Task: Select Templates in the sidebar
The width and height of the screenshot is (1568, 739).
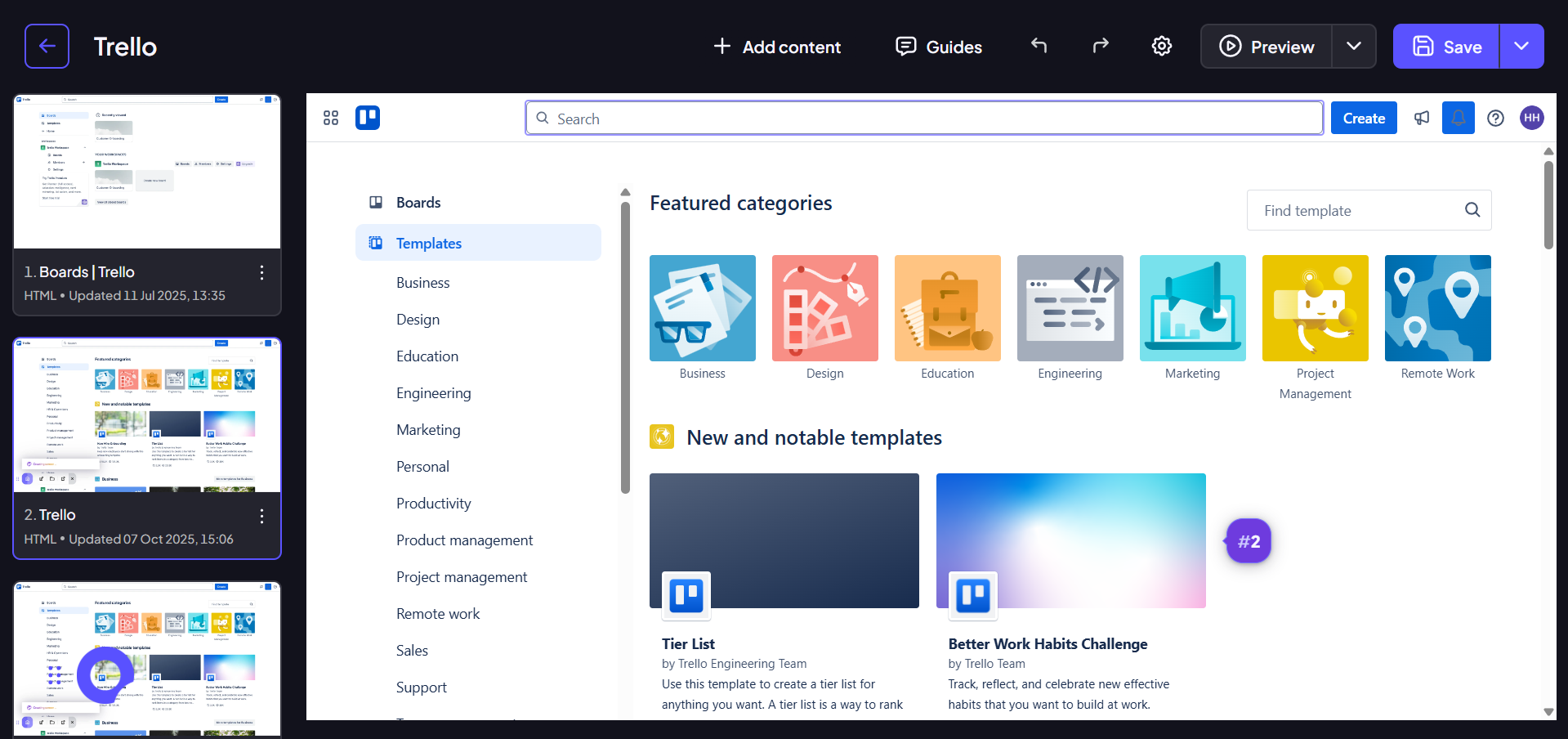Action: click(478, 243)
